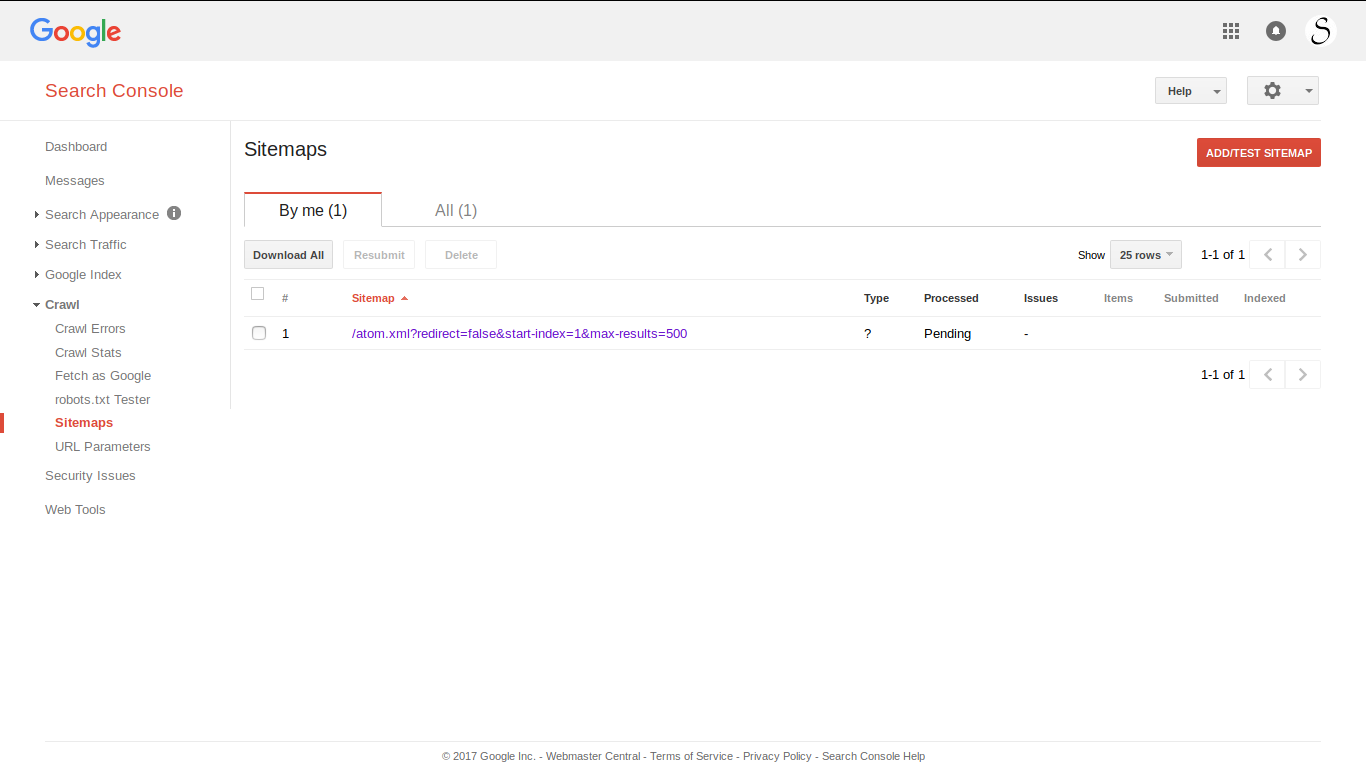Open Crawl Stats page
Screen dimensions: 1366x768
tap(88, 353)
